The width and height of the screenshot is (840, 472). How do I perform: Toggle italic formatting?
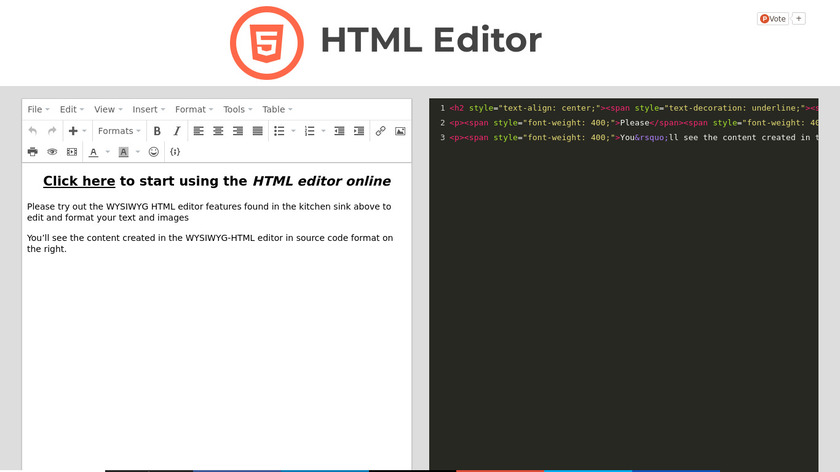click(x=177, y=131)
